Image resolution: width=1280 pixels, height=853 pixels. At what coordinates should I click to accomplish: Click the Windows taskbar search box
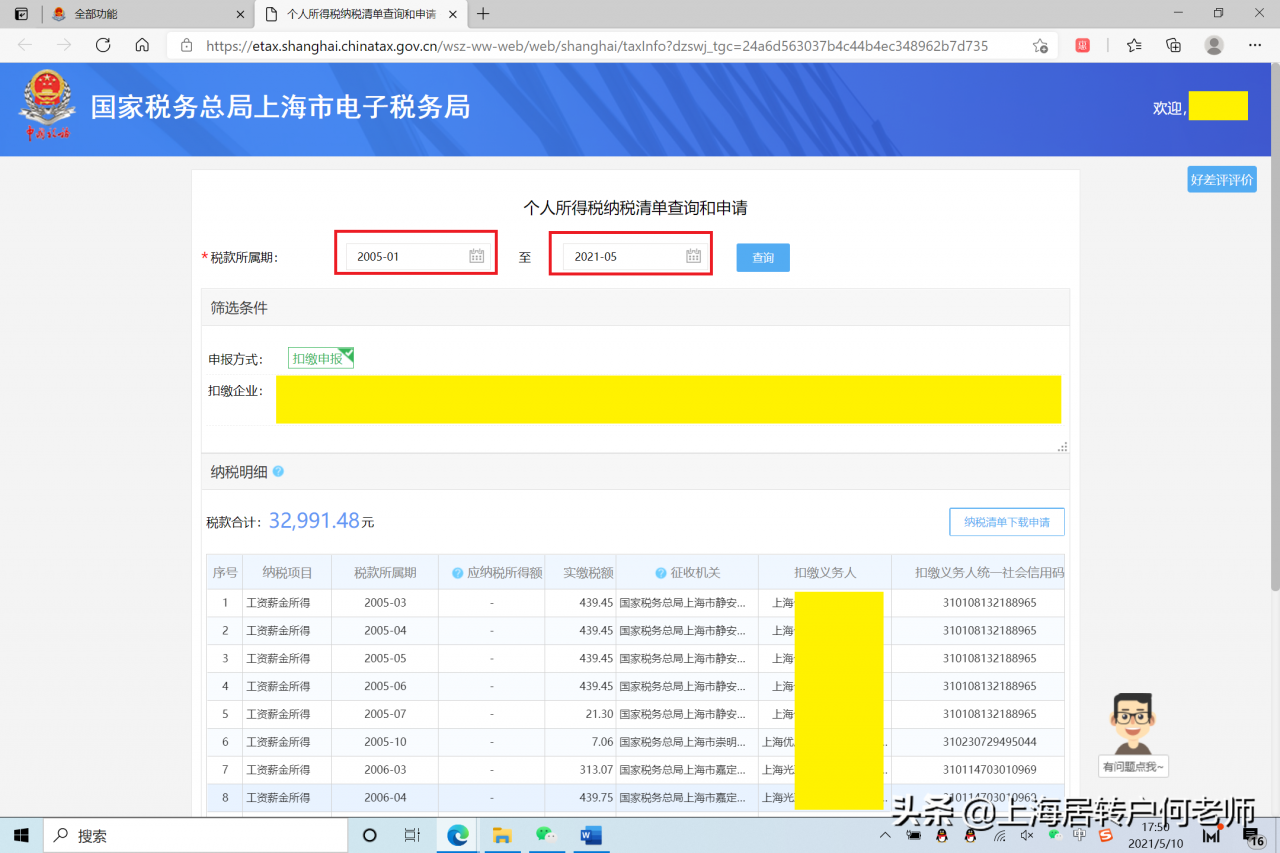(195, 835)
